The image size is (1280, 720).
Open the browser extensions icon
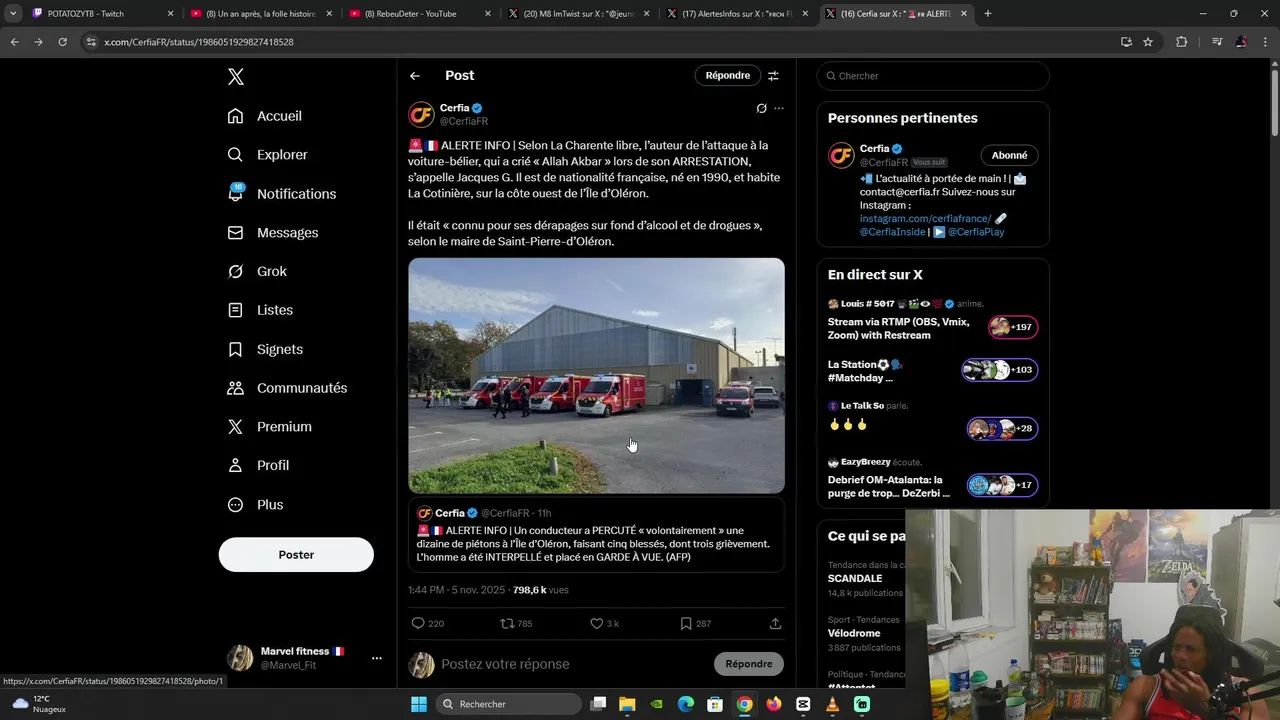pos(1182,42)
